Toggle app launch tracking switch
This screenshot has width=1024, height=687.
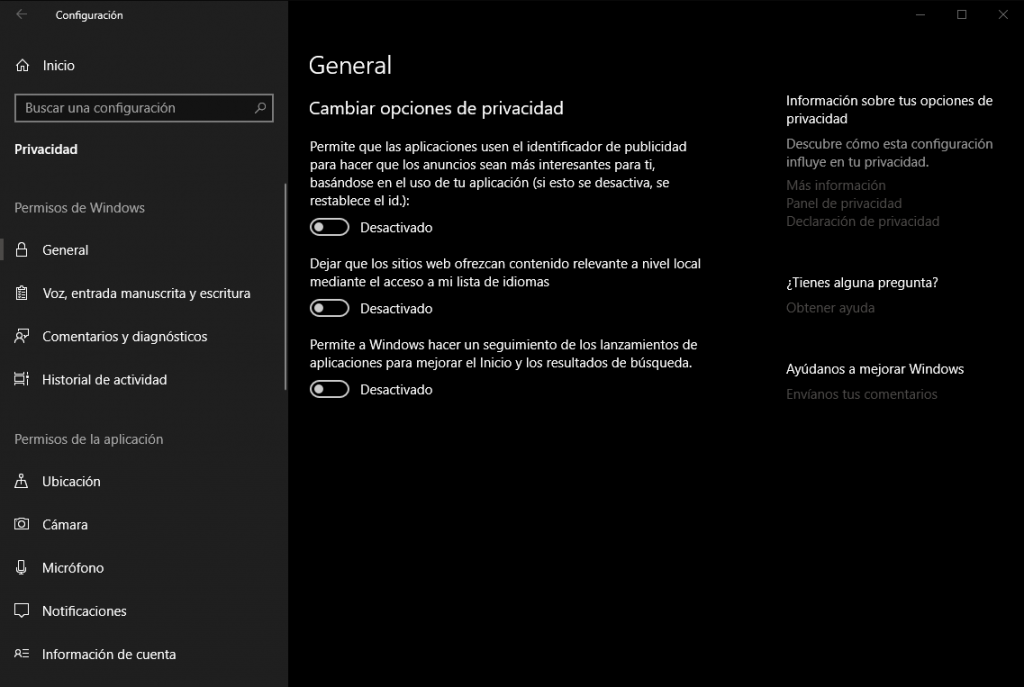(330, 389)
